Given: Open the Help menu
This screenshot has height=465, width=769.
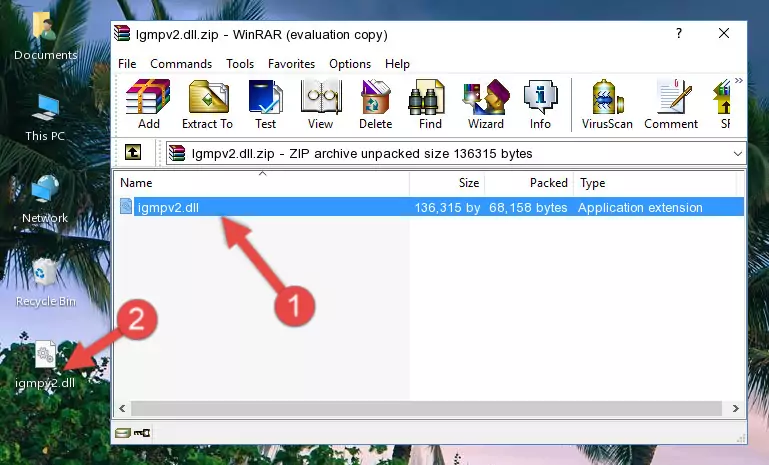Looking at the screenshot, I should (x=397, y=64).
